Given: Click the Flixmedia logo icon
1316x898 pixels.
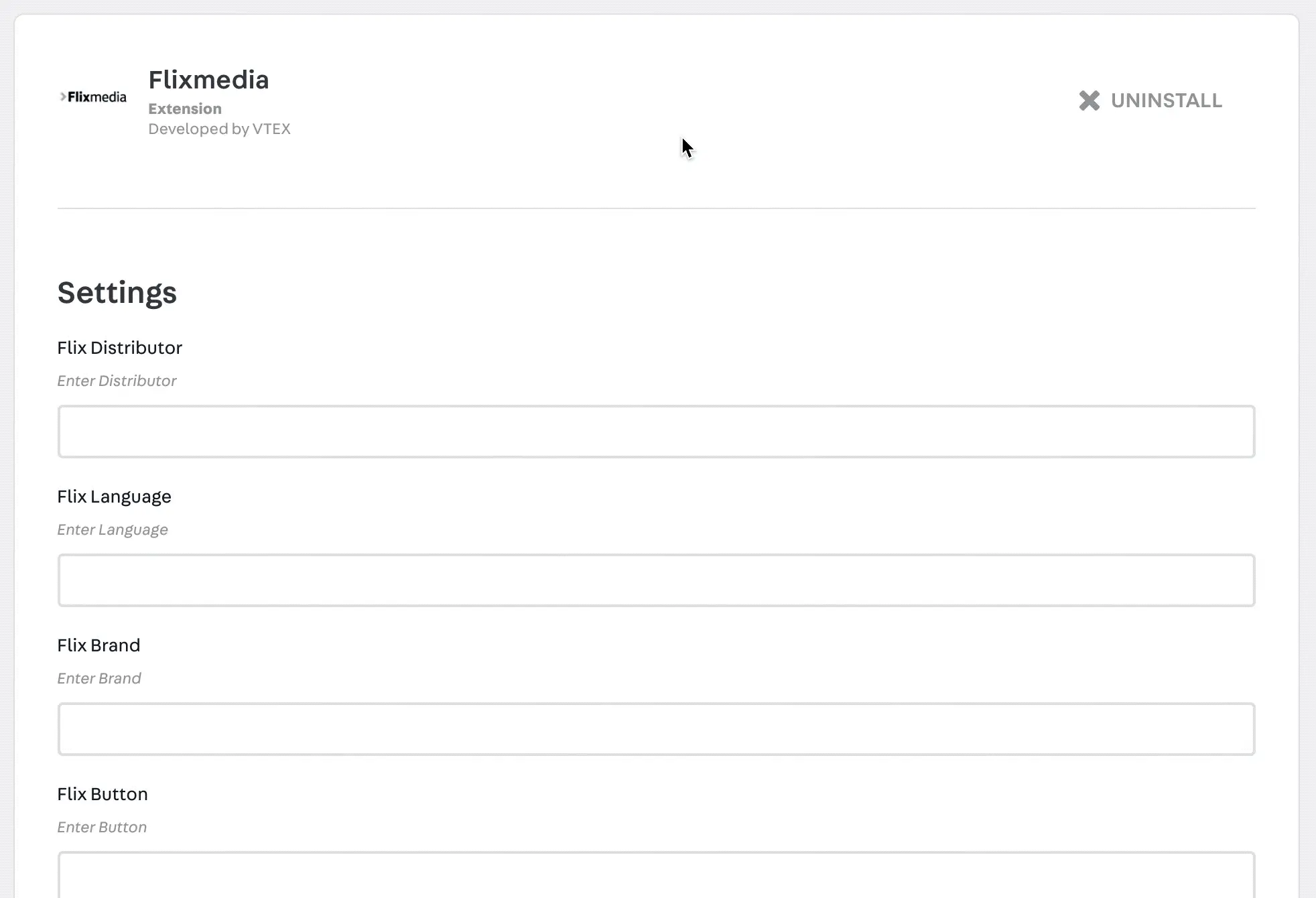Looking at the screenshot, I should (x=92, y=97).
